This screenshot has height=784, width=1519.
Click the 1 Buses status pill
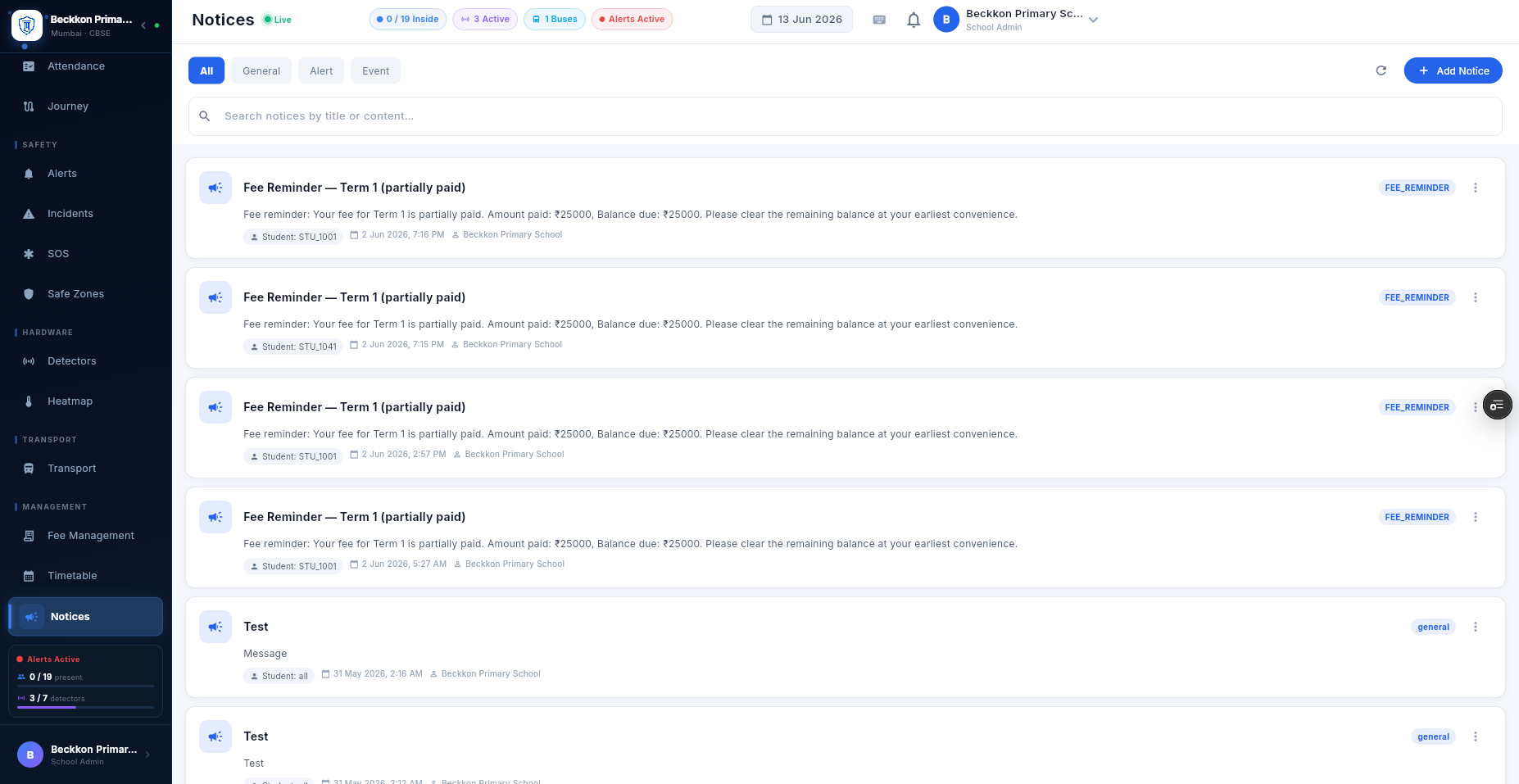[x=555, y=20]
